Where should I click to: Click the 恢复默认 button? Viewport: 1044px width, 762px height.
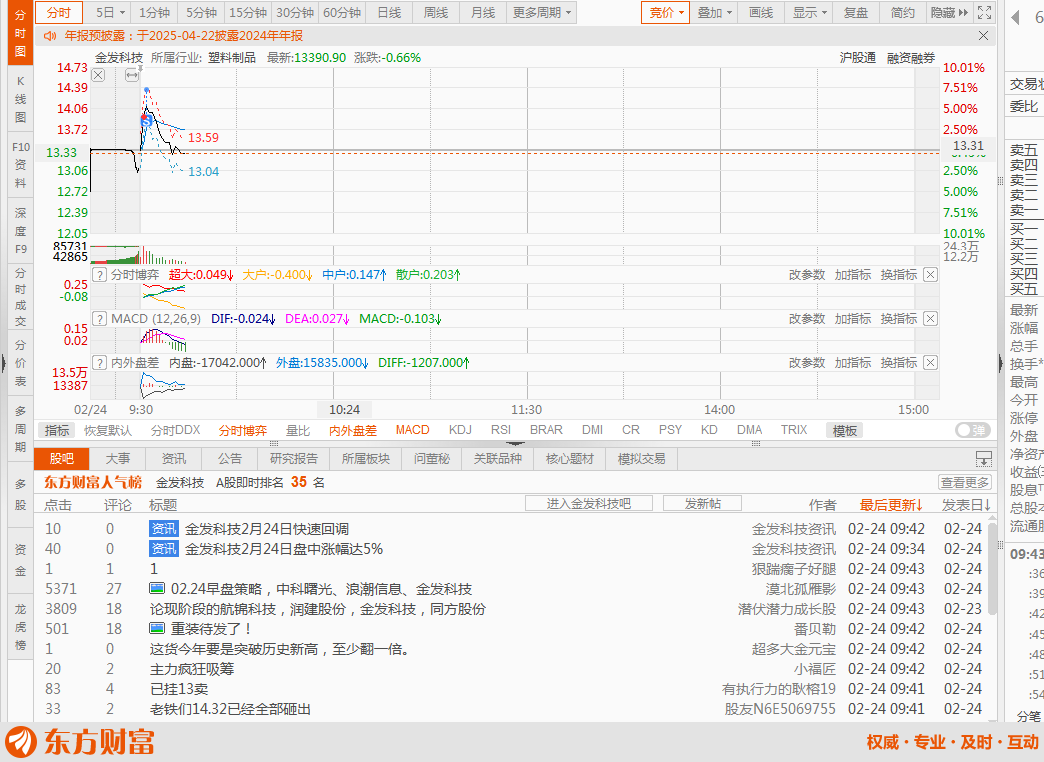[x=108, y=430]
